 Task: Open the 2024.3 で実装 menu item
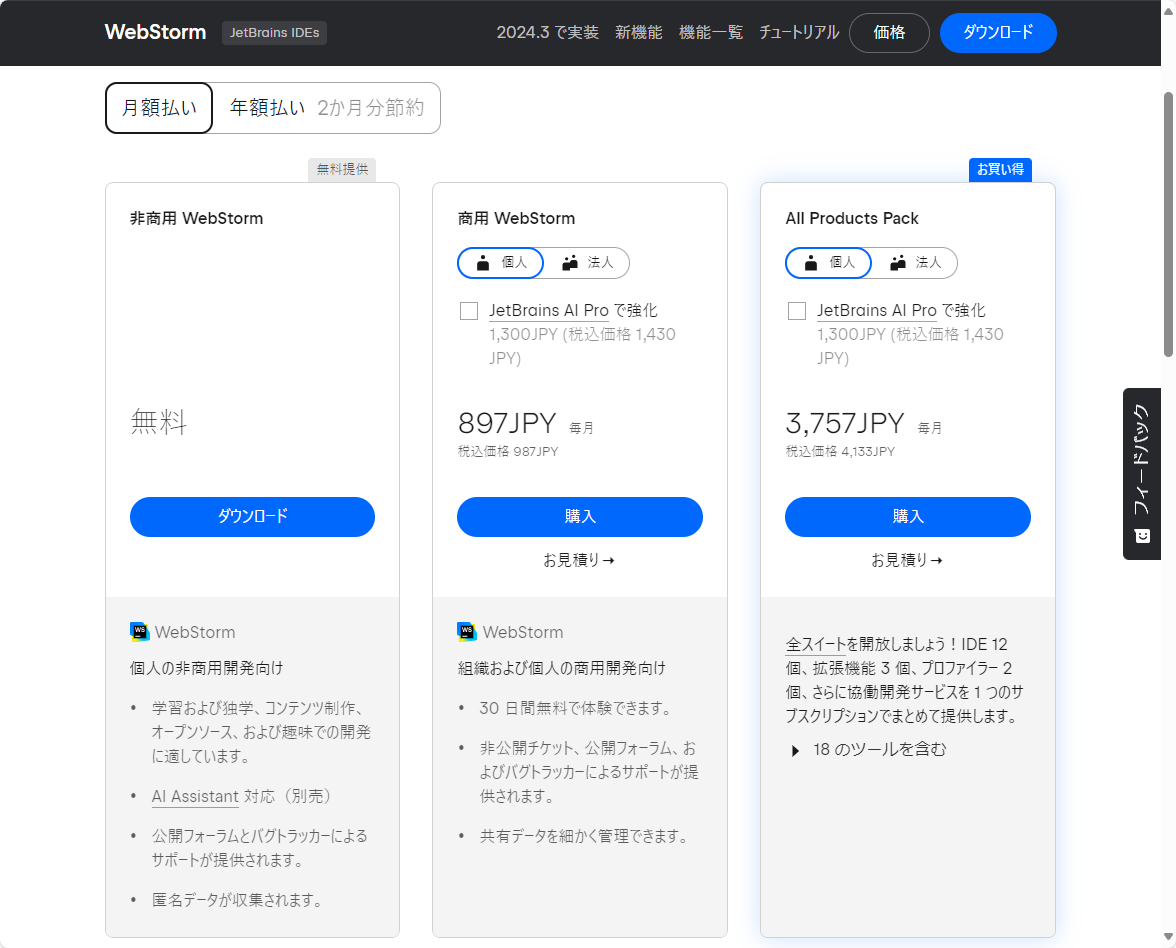(x=548, y=32)
